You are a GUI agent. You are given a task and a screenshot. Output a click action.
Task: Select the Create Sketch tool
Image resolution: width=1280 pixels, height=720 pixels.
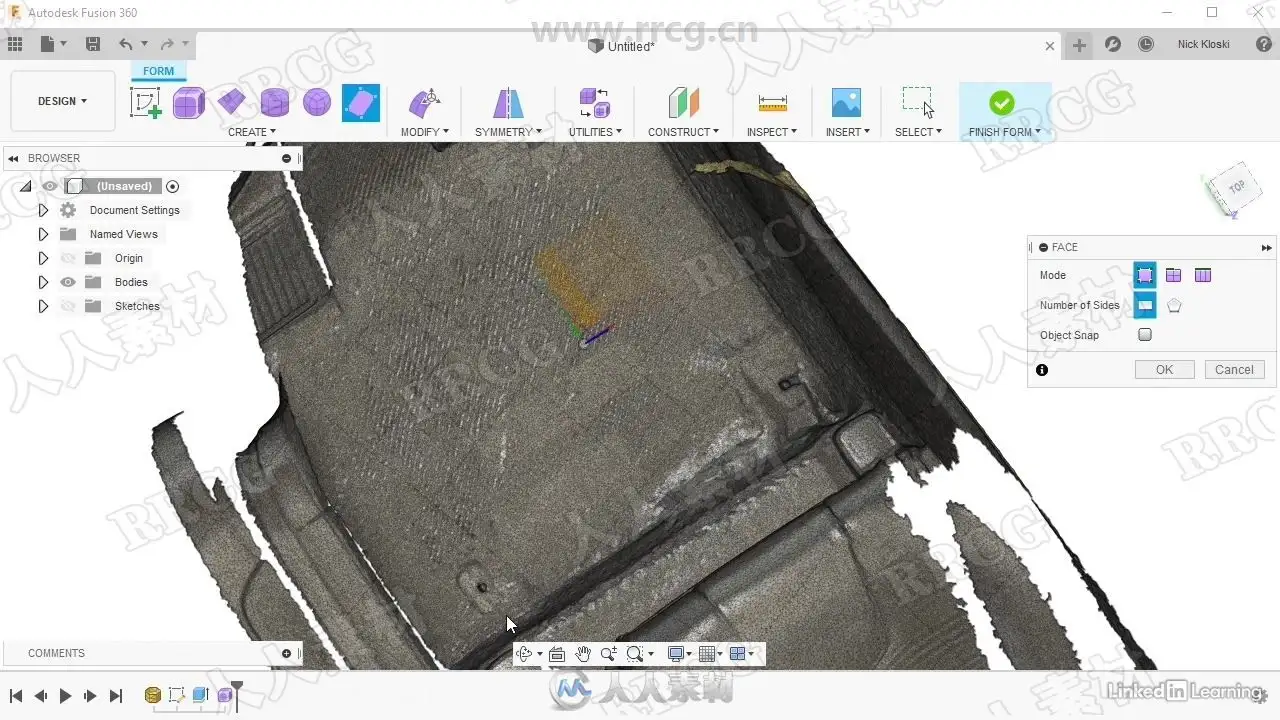[146, 103]
